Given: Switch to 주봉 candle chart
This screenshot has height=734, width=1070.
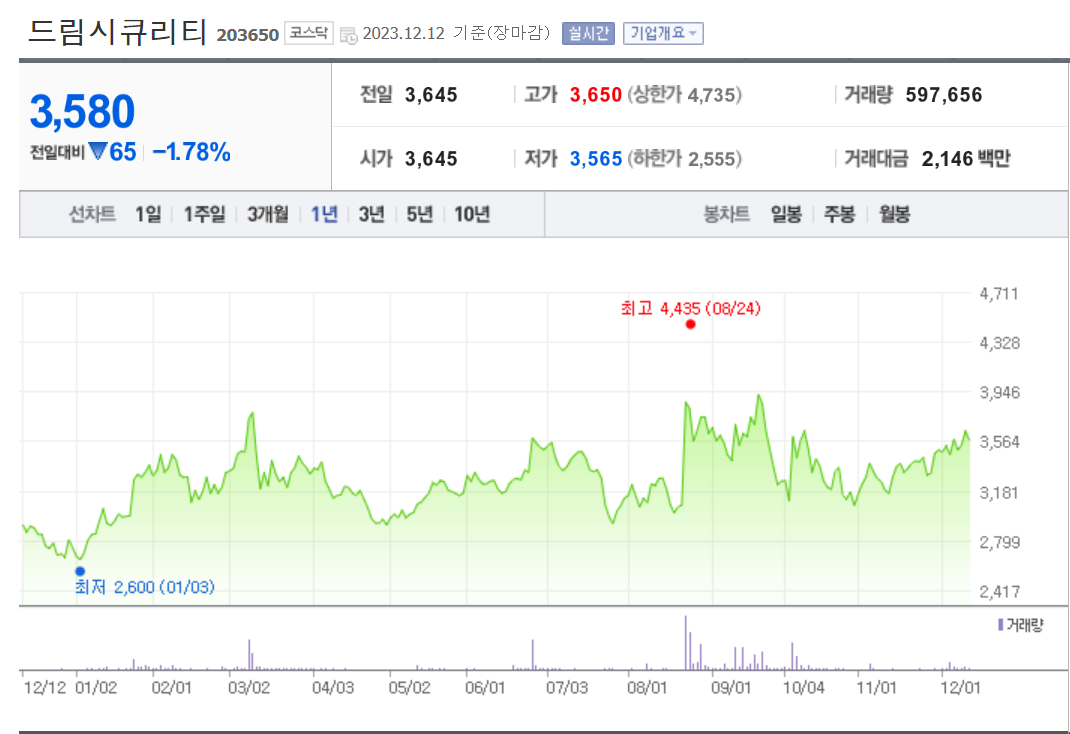Looking at the screenshot, I should [x=839, y=214].
